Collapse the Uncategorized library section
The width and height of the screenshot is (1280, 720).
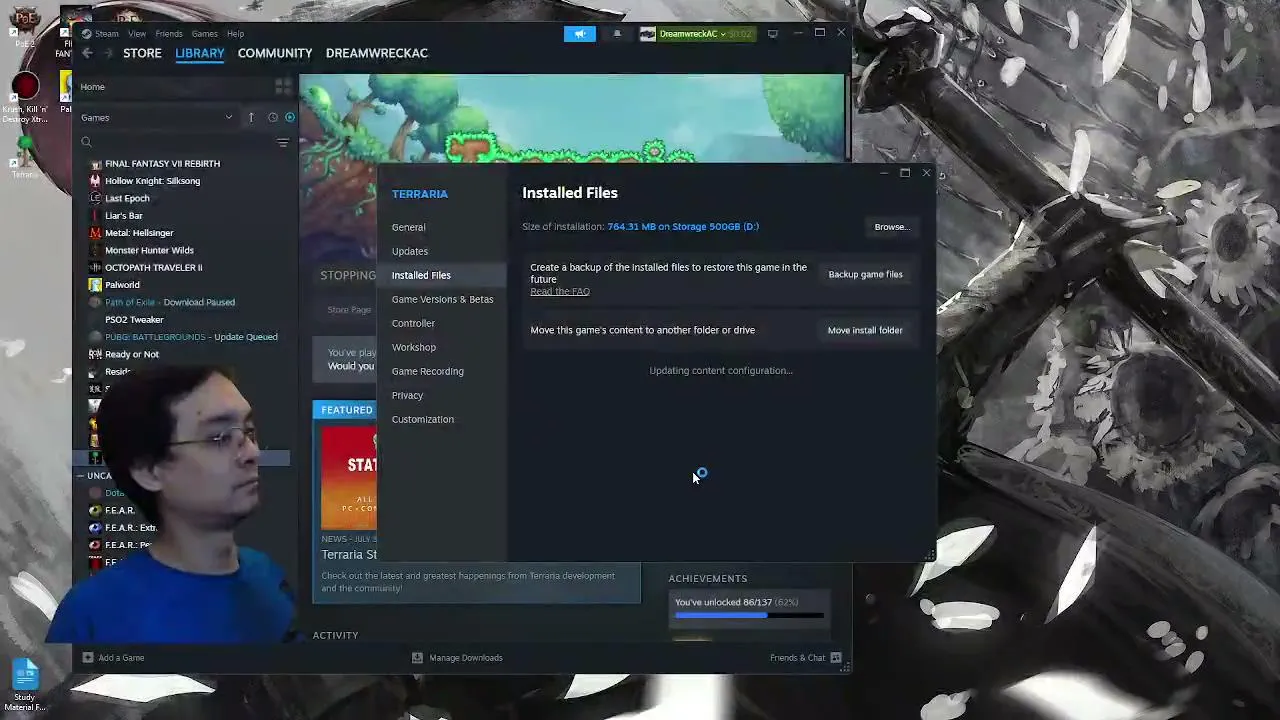80,476
